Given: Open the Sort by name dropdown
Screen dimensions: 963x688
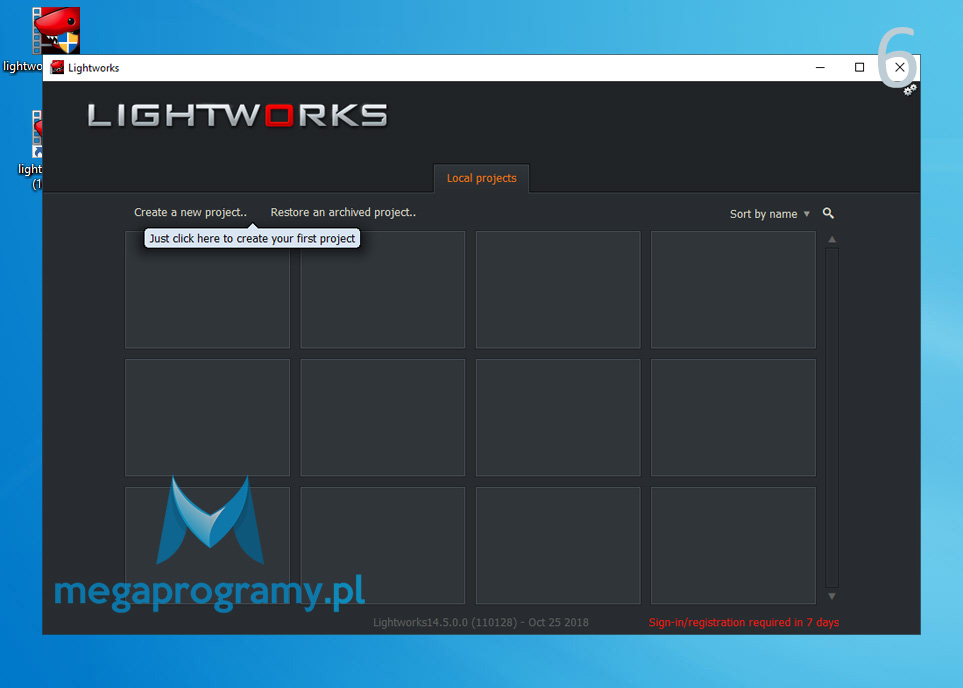Looking at the screenshot, I should [770, 214].
